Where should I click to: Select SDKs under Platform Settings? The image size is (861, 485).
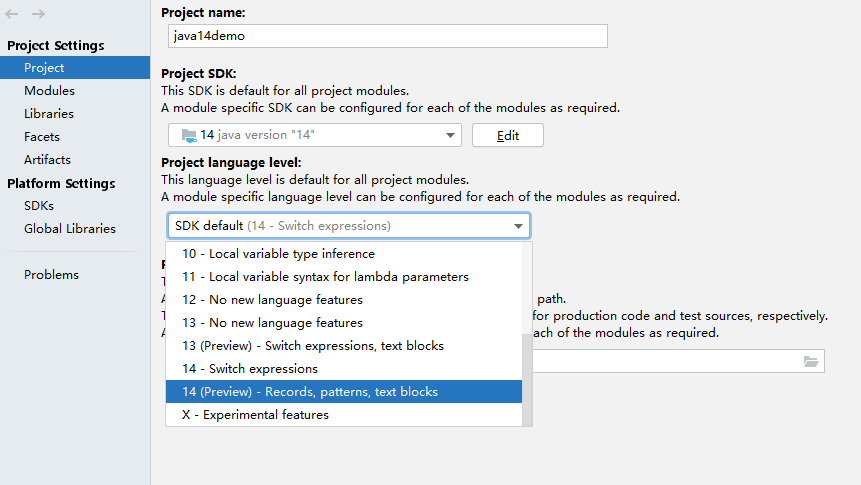click(x=39, y=206)
